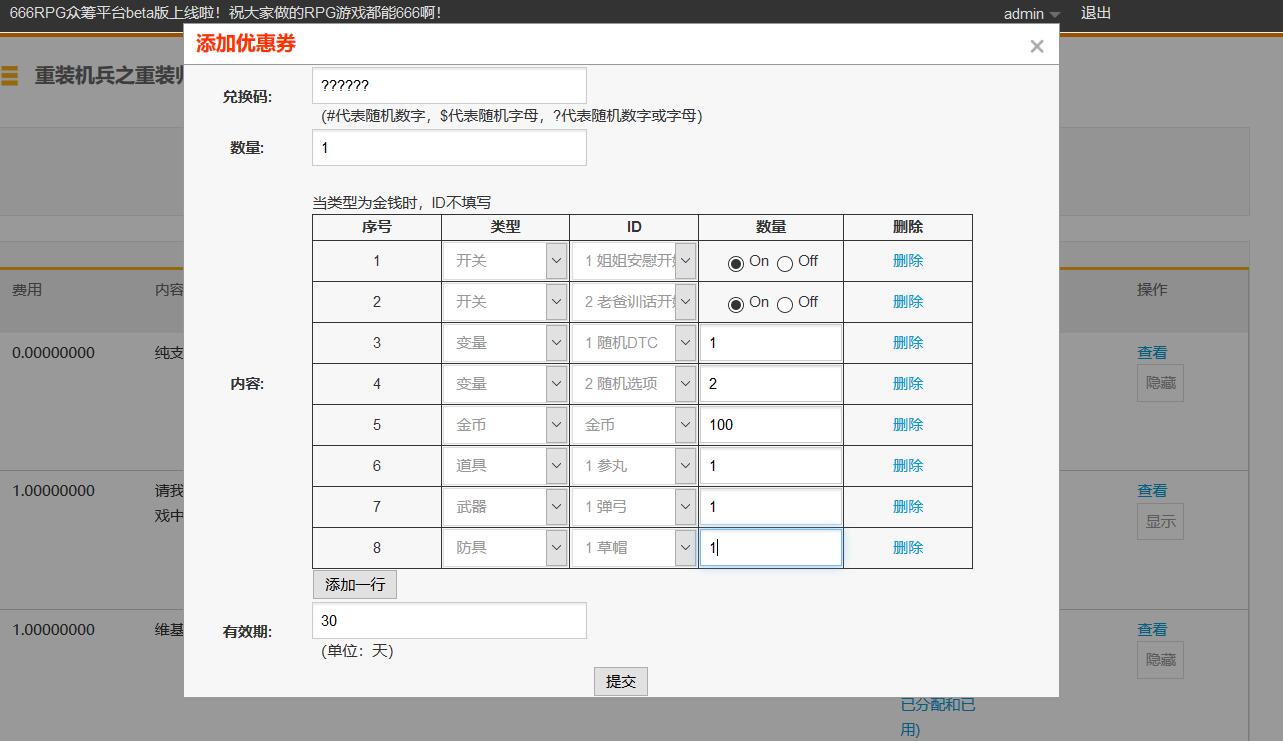The image size is (1283, 741).
Task: Click 类型 column header
Action: (x=505, y=227)
